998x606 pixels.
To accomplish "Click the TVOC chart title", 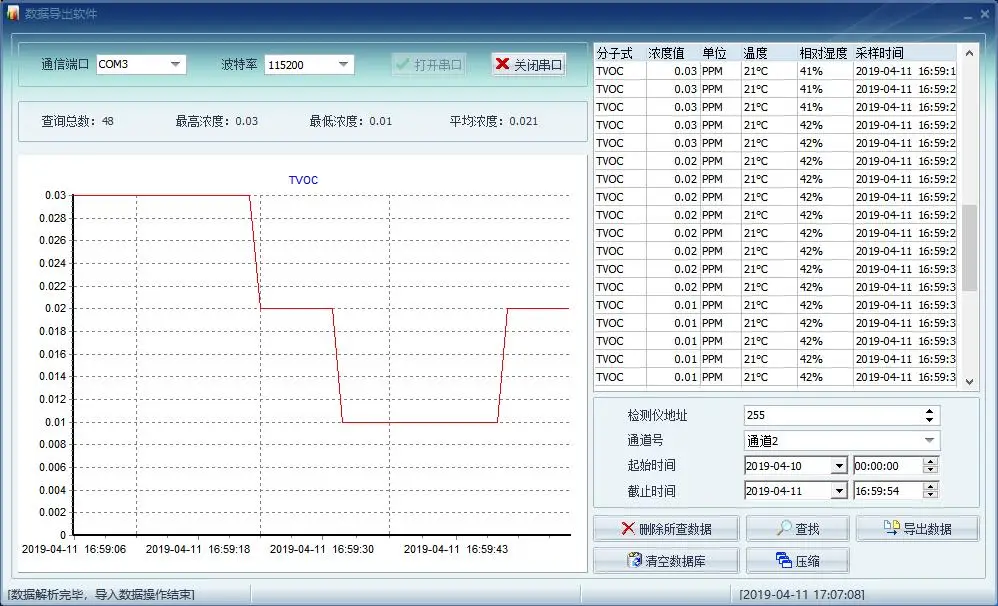I will (303, 180).
